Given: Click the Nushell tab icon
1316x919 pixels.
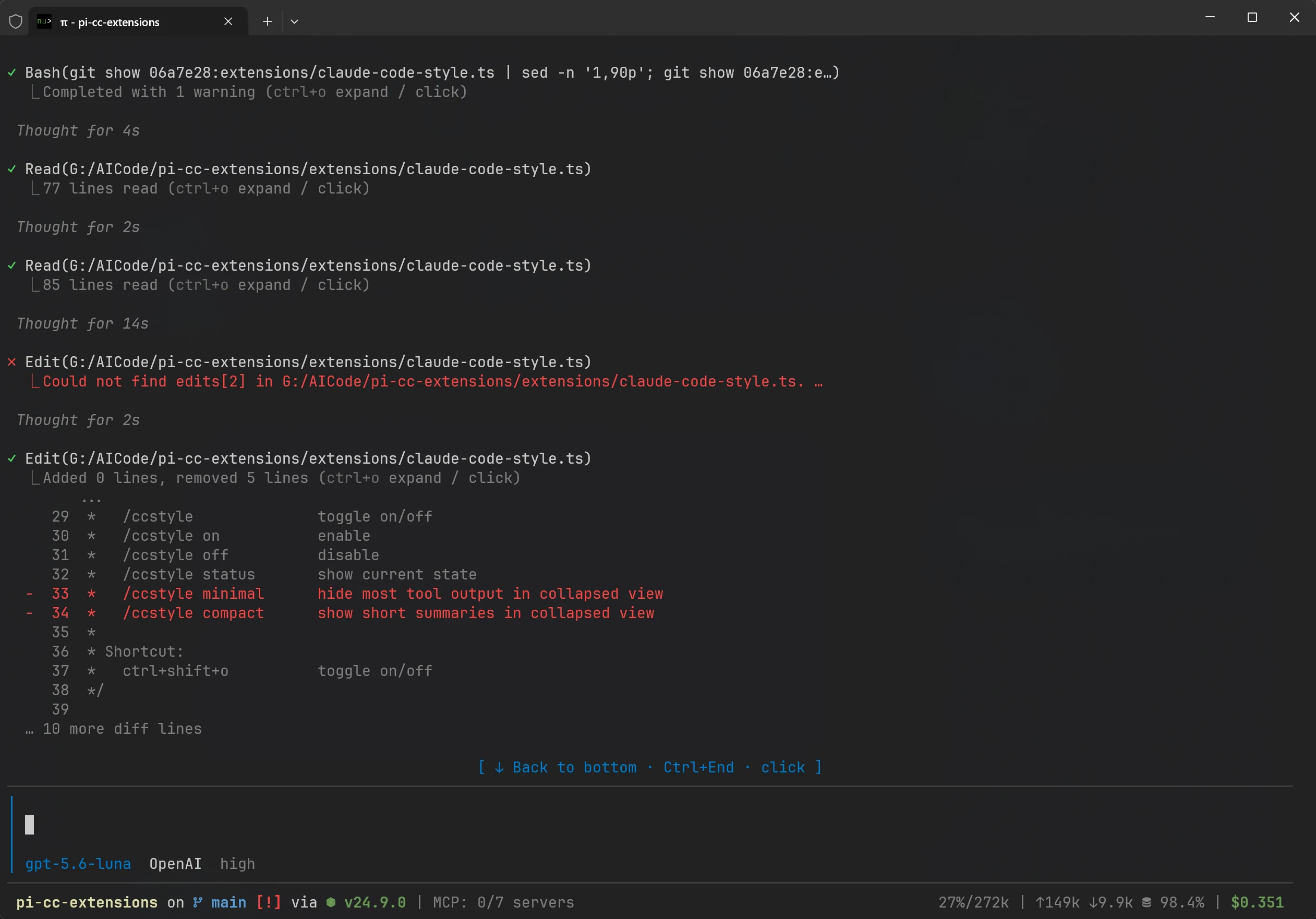Looking at the screenshot, I should (x=44, y=22).
